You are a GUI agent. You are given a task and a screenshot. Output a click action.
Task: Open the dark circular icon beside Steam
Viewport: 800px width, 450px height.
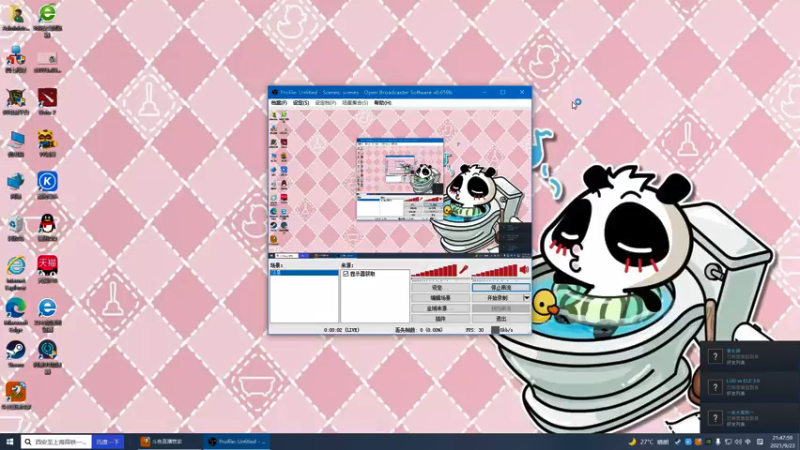tap(47, 357)
